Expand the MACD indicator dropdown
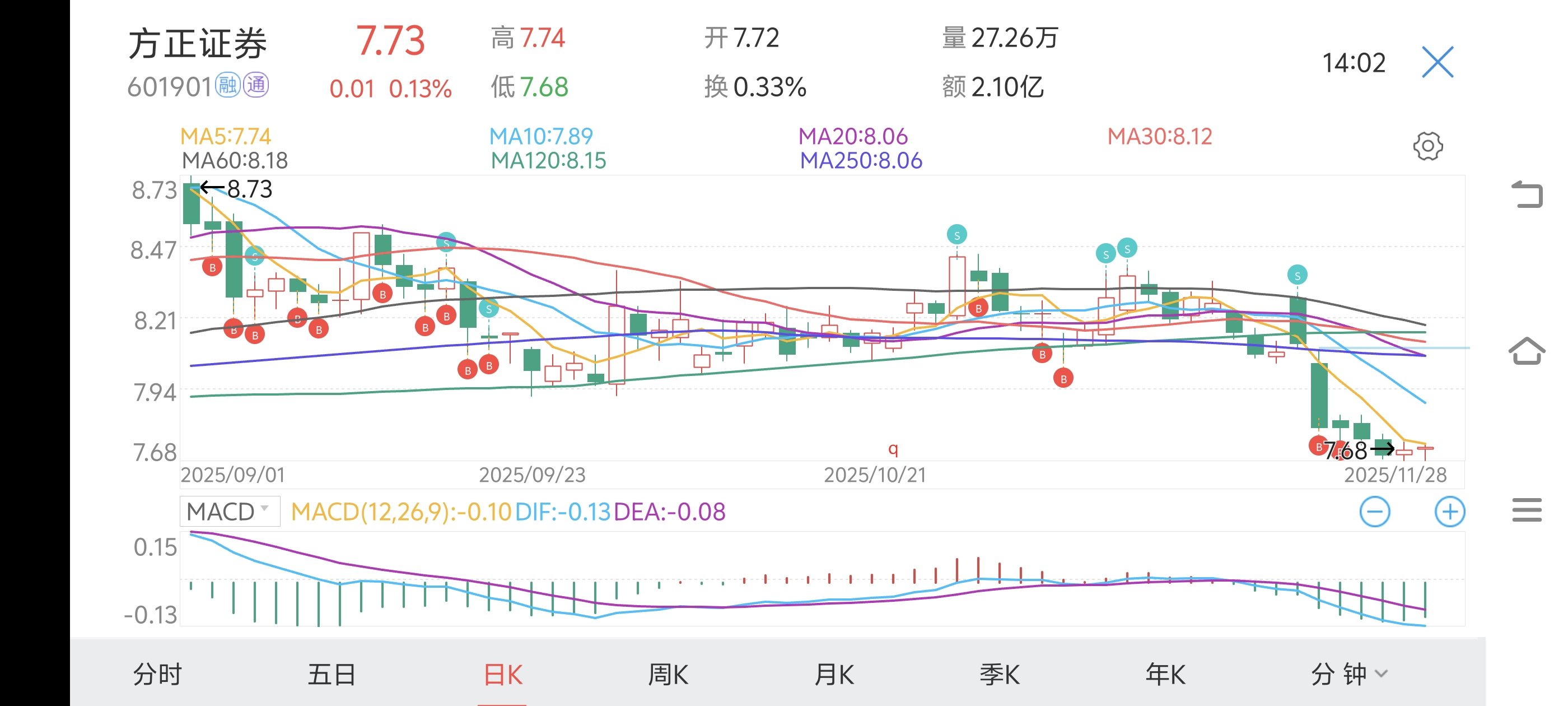1568x706 pixels. [x=230, y=511]
